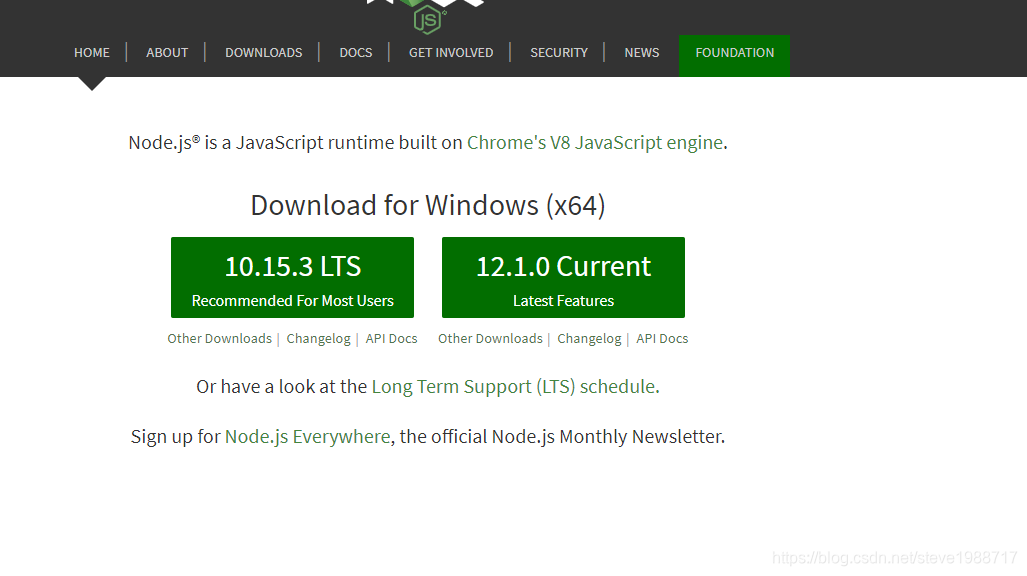Open Other Downloads under 12.1.0 Current
Viewport: 1027px width, 576px height.
(491, 338)
